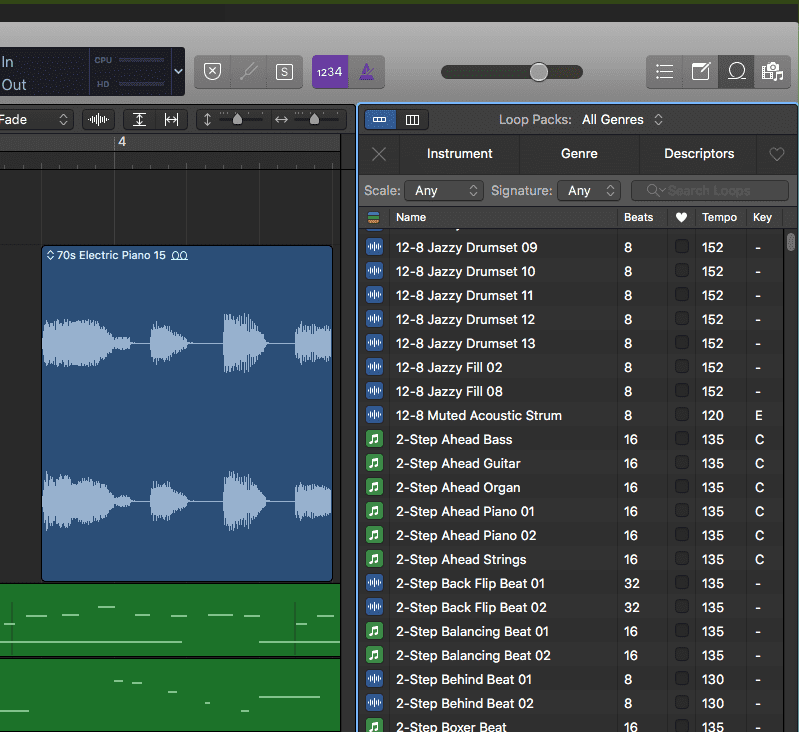Click green loop icon of 2-Step Ahead Bass
The height and width of the screenshot is (732, 799).
[x=375, y=439]
